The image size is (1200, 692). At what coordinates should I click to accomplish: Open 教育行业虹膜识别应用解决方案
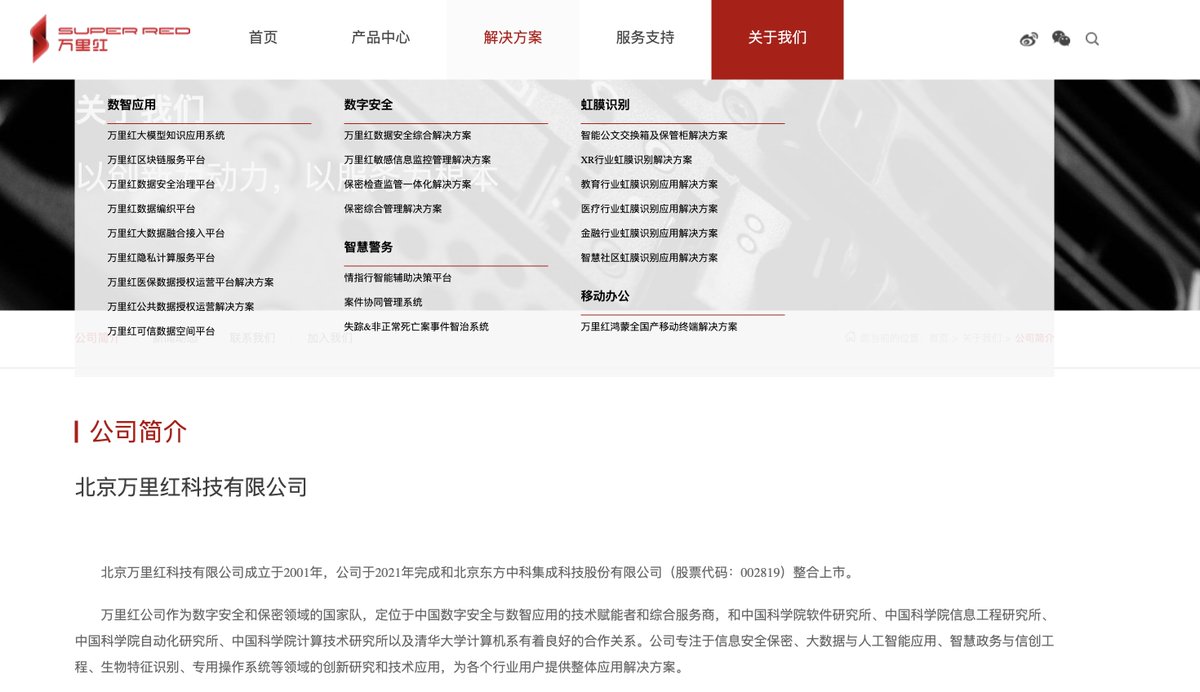point(650,184)
